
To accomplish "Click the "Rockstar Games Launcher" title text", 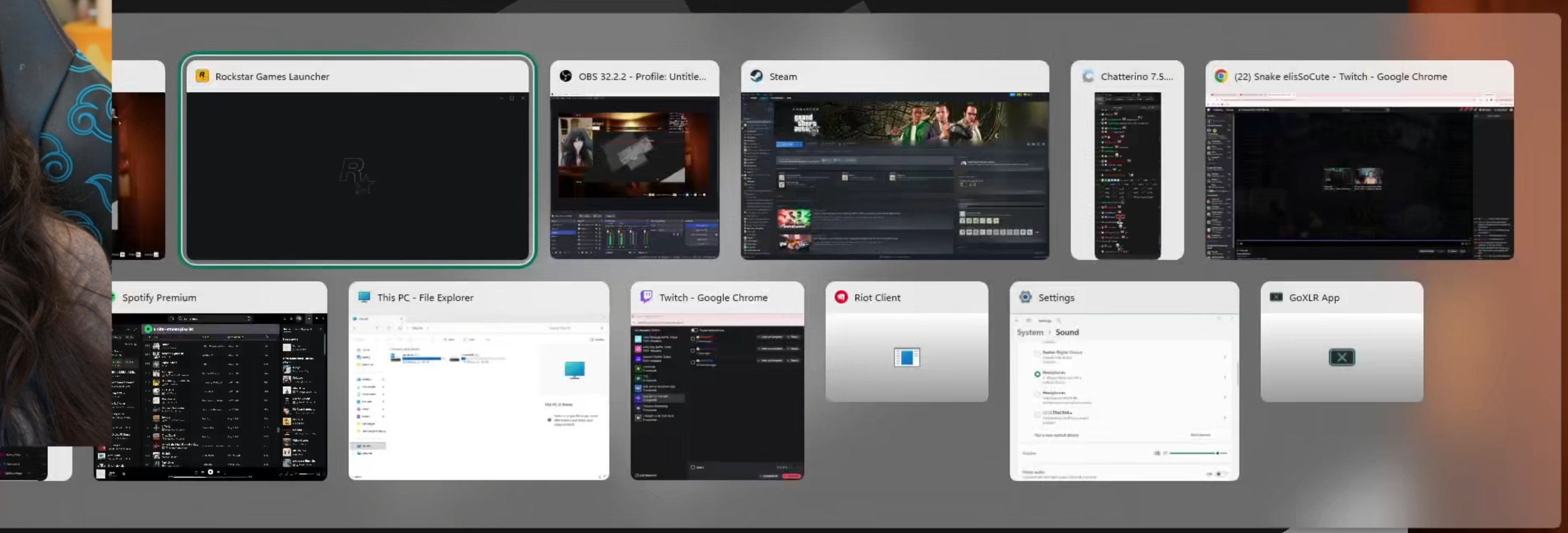I will [272, 77].
